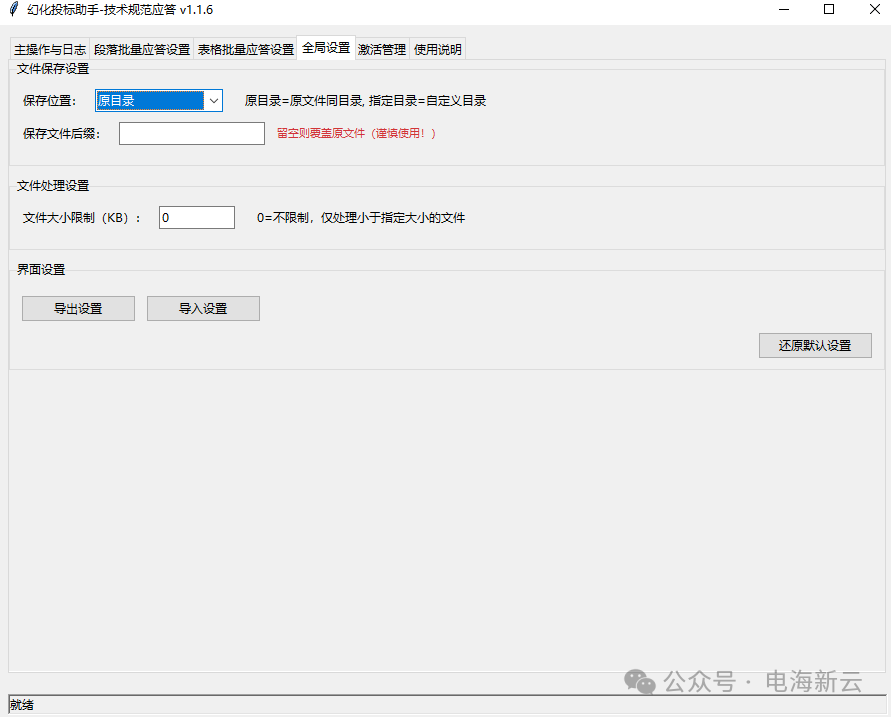Minimize the 幻化投标助手 window

point(782,10)
